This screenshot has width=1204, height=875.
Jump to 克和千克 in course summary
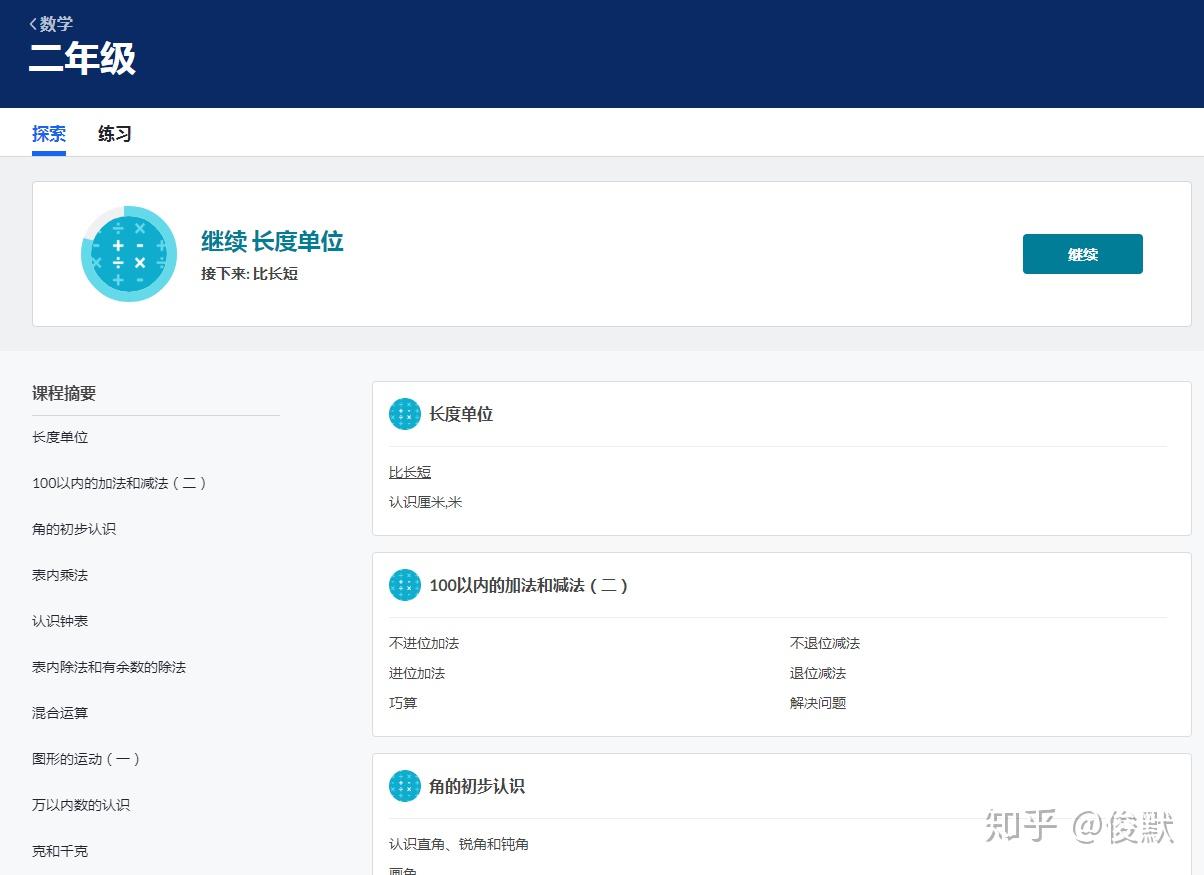point(60,851)
